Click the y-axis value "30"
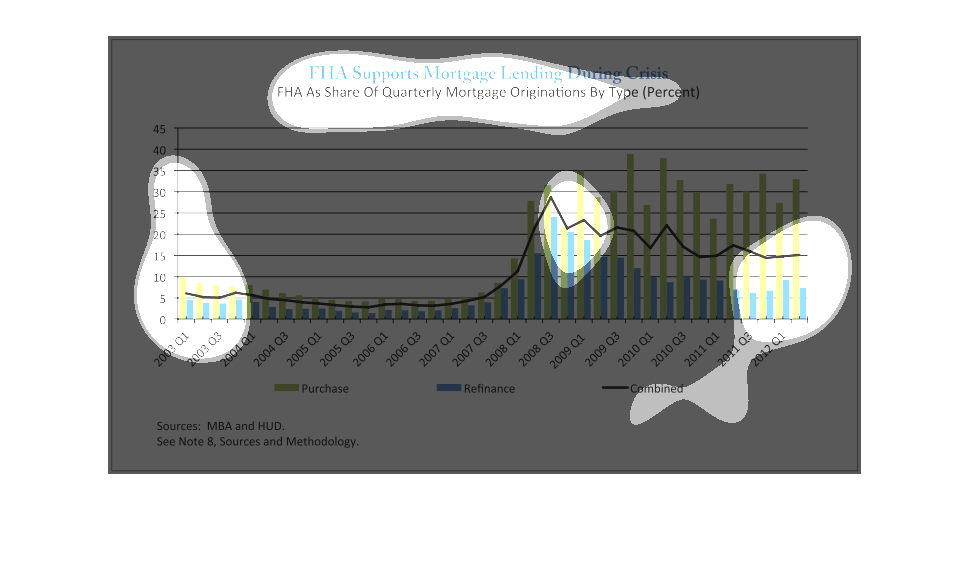970x568 pixels. pos(160,193)
